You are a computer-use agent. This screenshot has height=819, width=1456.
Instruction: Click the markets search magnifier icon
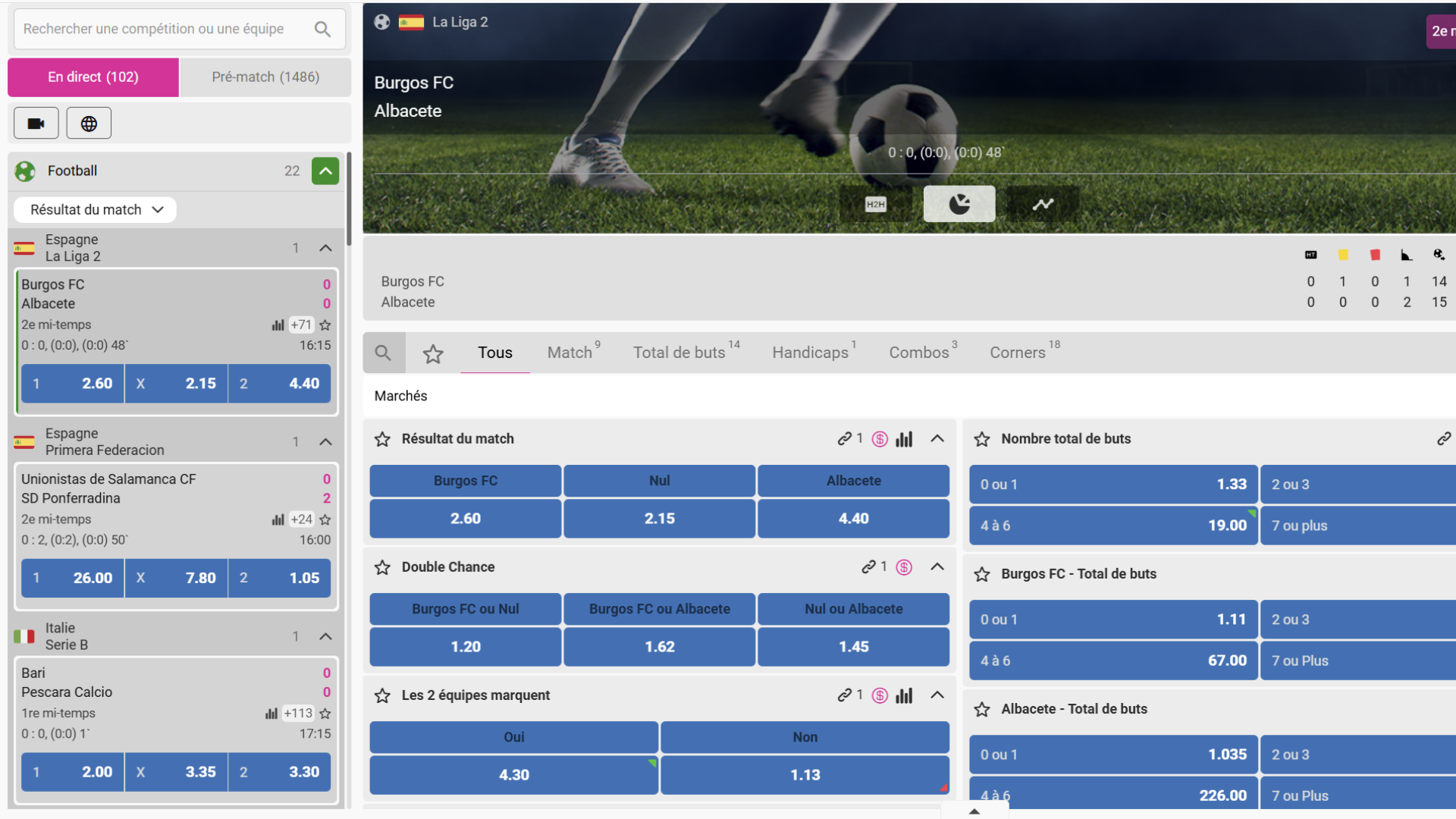[384, 353]
